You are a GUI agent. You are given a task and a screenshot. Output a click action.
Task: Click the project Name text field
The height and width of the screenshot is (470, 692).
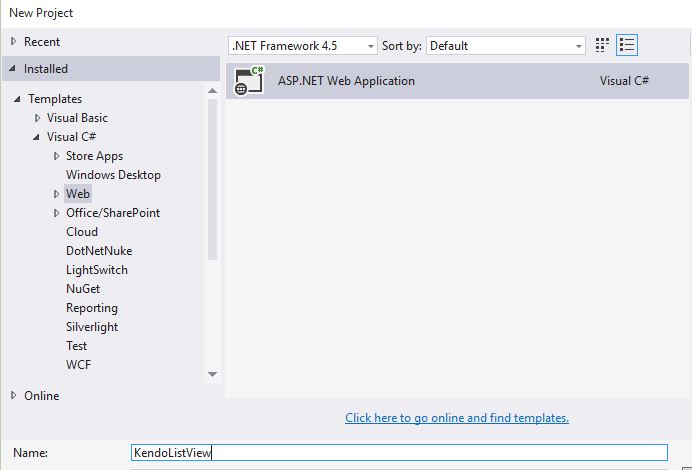399,453
